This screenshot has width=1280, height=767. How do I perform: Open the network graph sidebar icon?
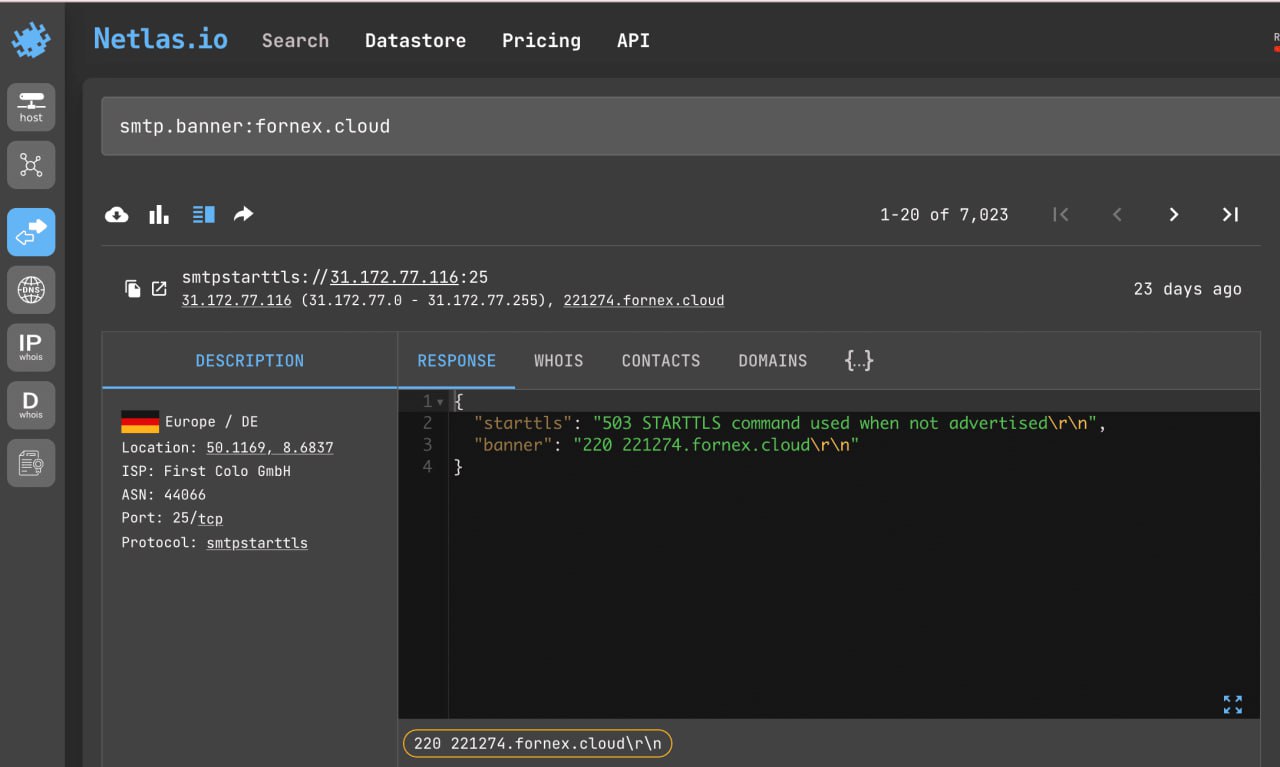[31, 165]
